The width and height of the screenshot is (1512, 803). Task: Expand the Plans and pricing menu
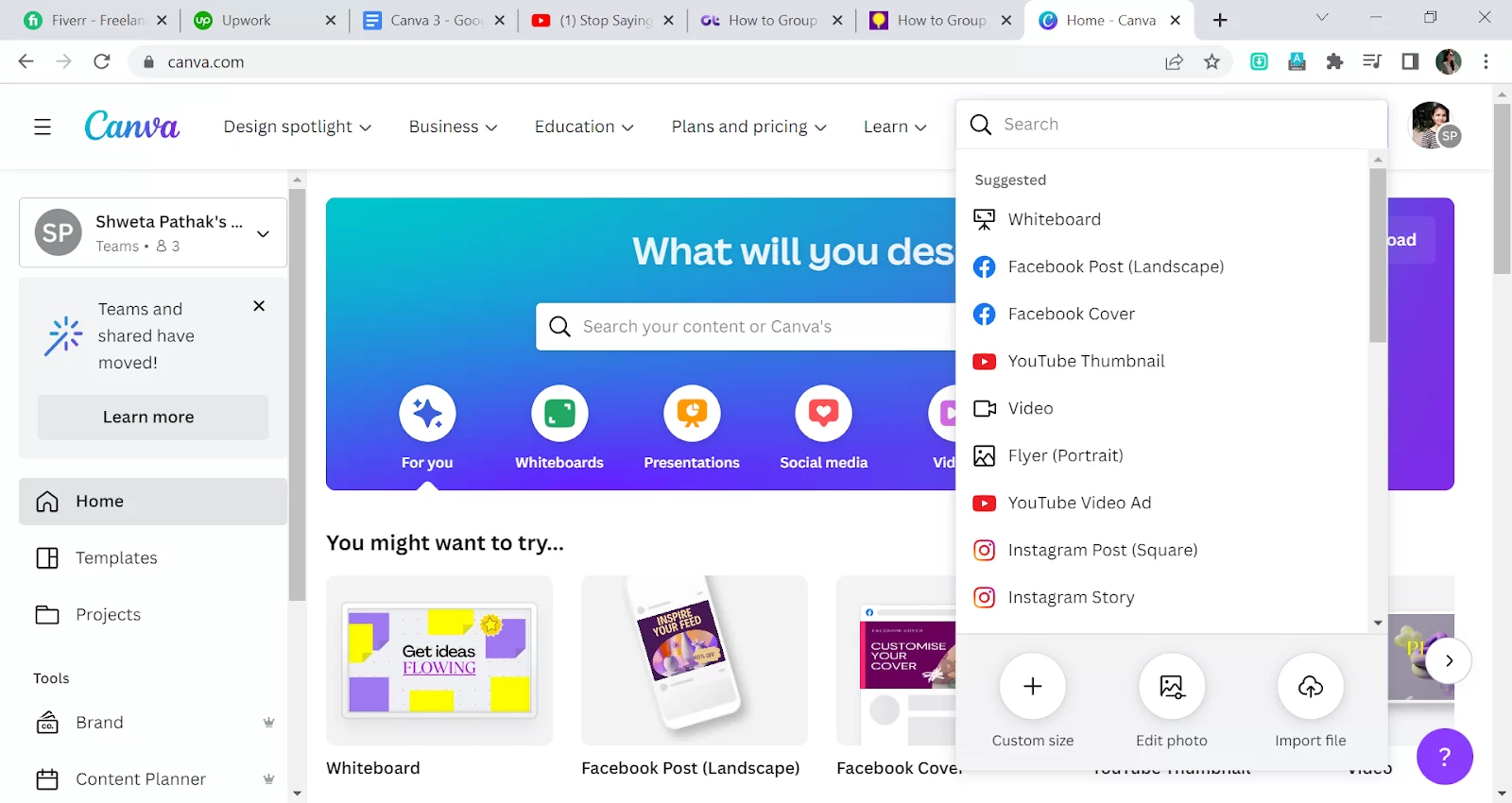[x=748, y=127]
